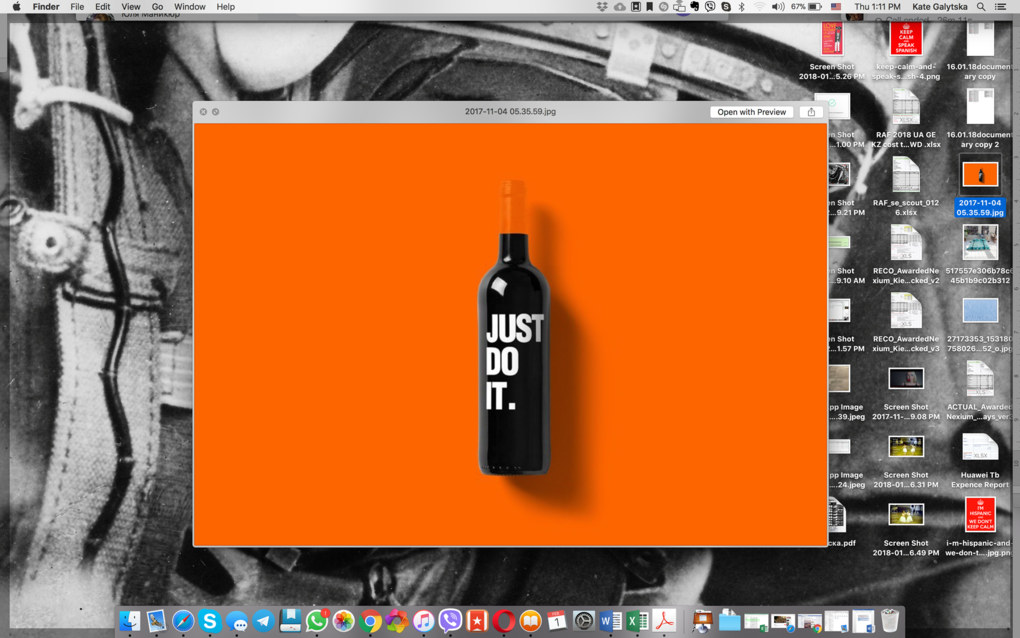1020x638 pixels.
Task: Select the 517557e306b78c desktop image file
Action: [x=980, y=256]
